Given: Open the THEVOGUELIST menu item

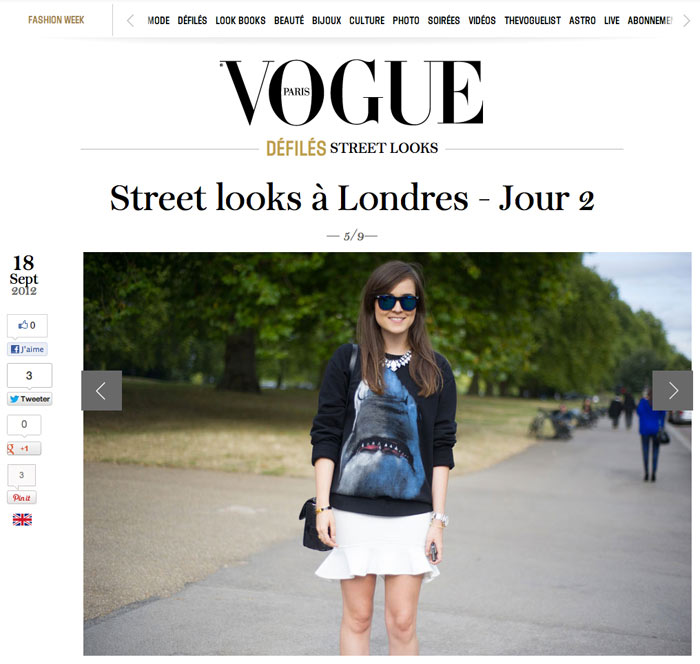Looking at the screenshot, I should pyautogui.click(x=532, y=21).
